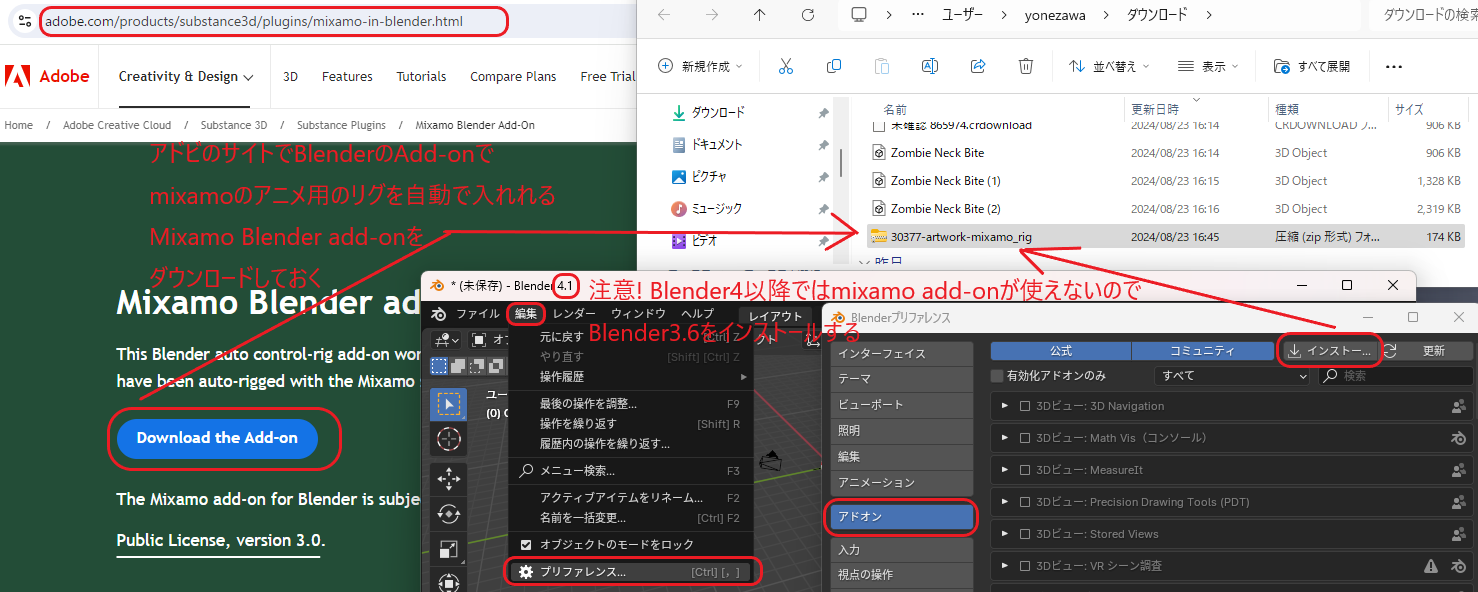The width and height of the screenshot is (1478, 592).
Task: Click the Explorer Back arrow
Action: coord(664,15)
